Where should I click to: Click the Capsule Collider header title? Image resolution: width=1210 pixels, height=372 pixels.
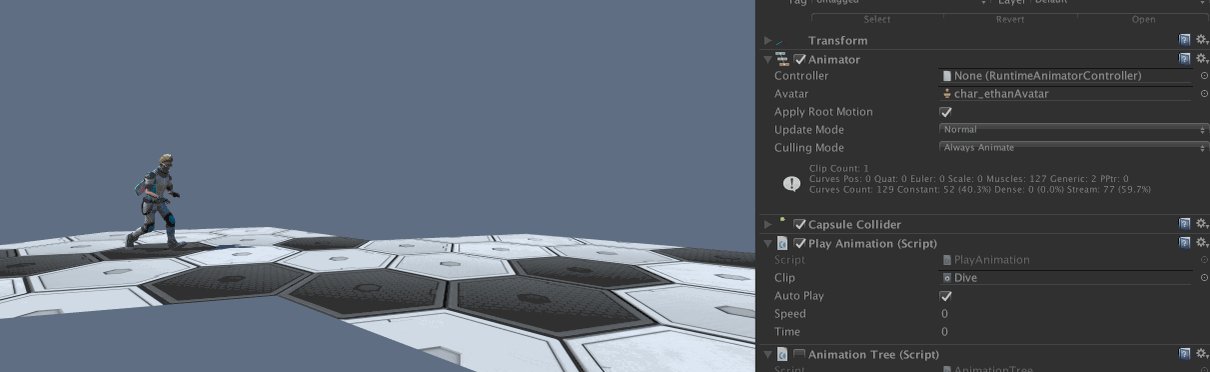854,225
